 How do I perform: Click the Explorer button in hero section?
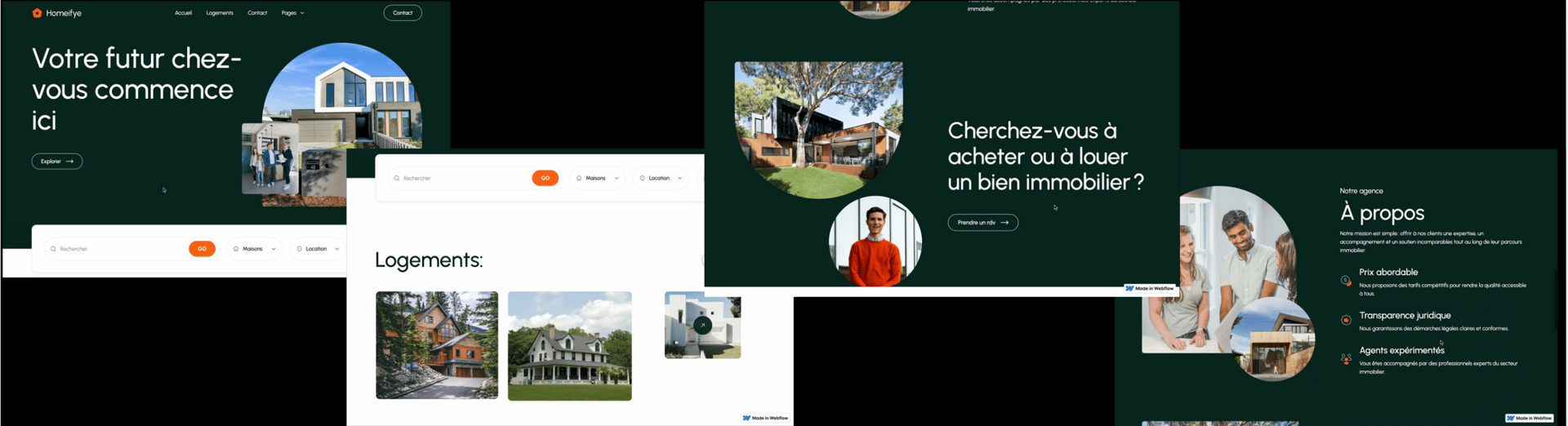pyautogui.click(x=57, y=162)
